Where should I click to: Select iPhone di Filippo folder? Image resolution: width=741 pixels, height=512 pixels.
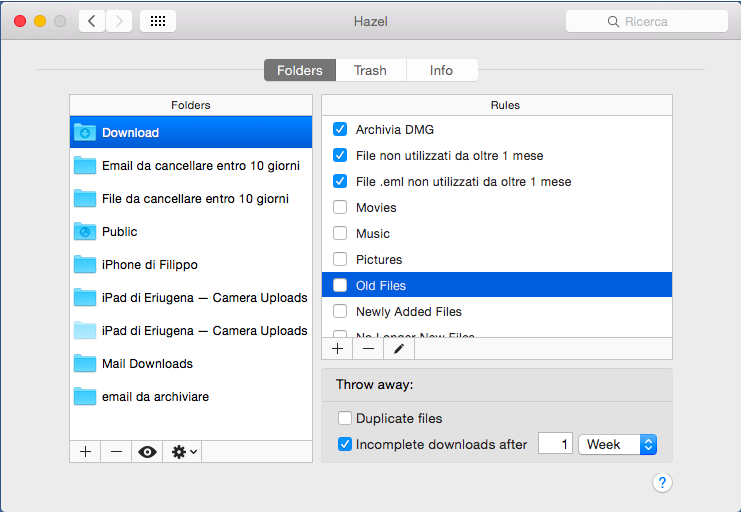(191, 265)
